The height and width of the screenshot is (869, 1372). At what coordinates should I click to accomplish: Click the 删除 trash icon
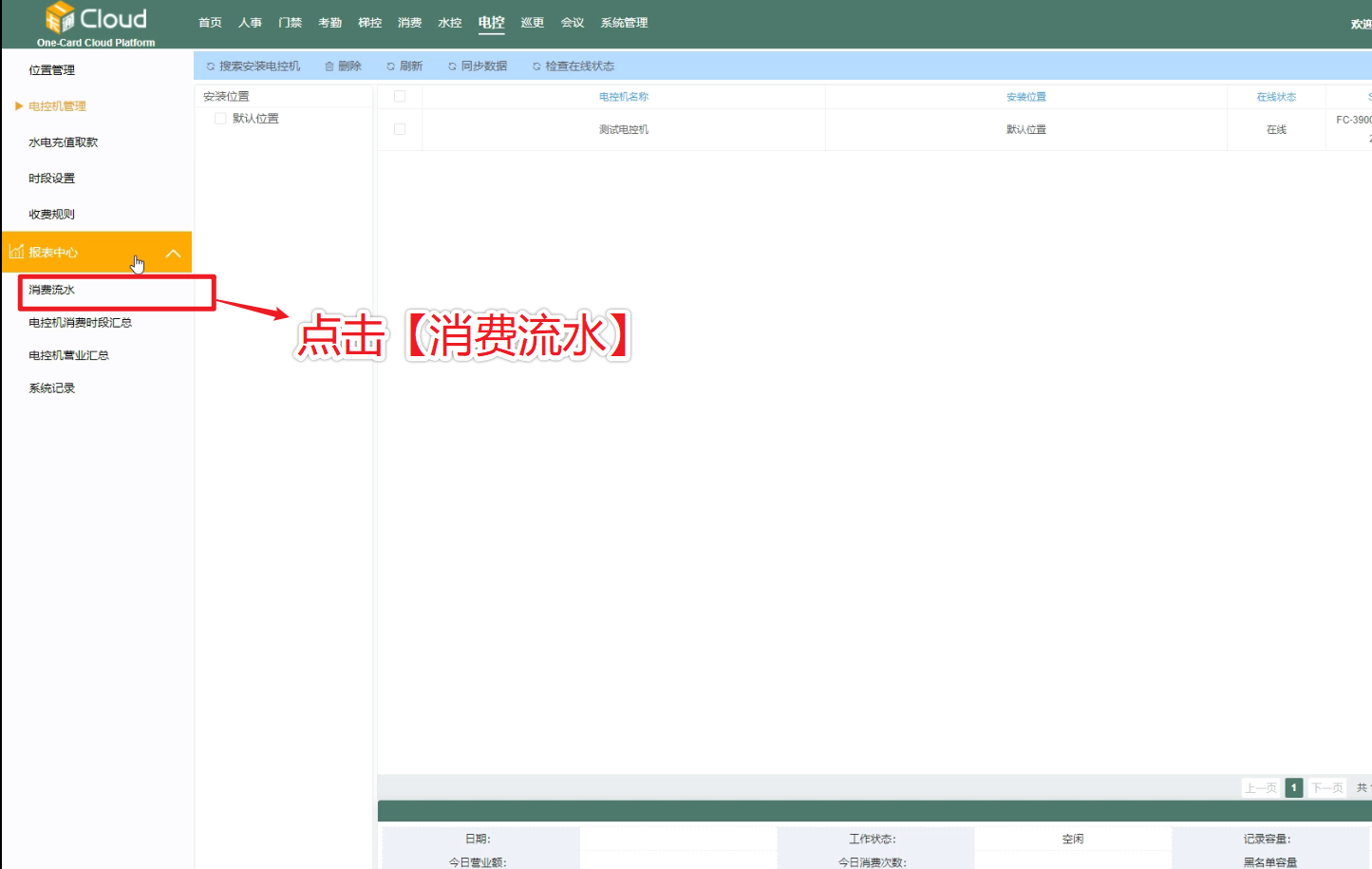pos(329,66)
